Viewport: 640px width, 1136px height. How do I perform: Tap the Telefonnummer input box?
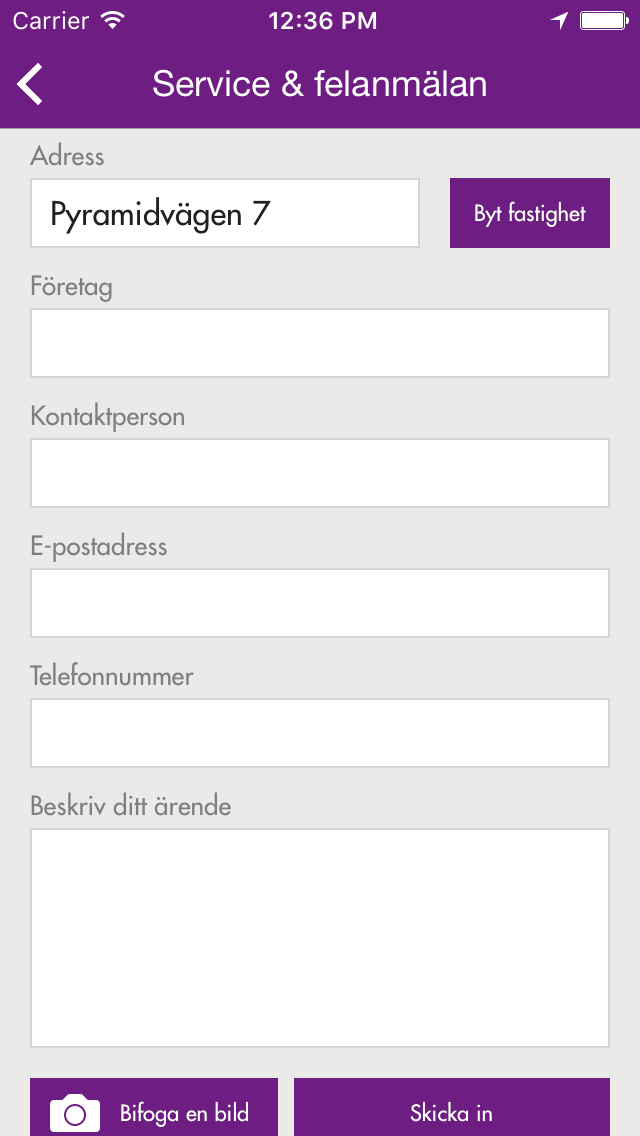click(320, 733)
